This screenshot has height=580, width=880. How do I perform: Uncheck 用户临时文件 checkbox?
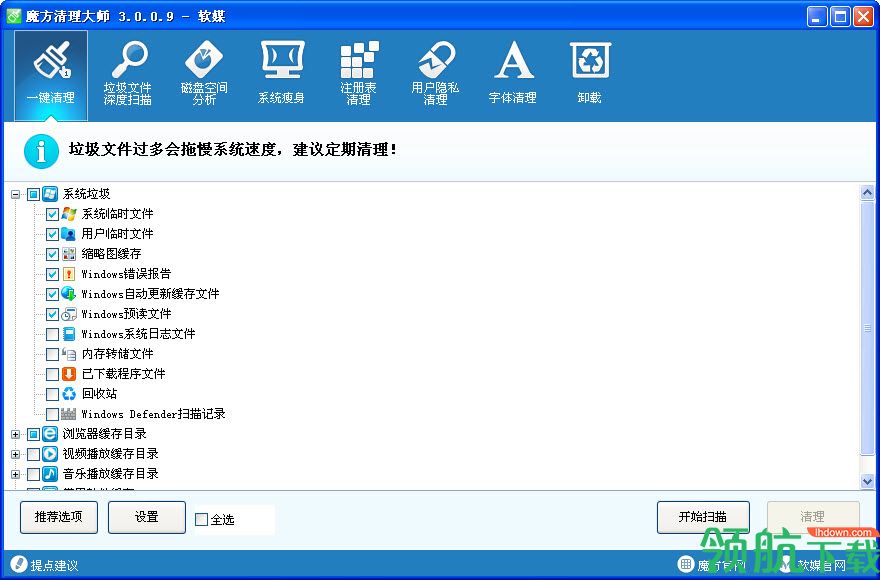pos(52,234)
